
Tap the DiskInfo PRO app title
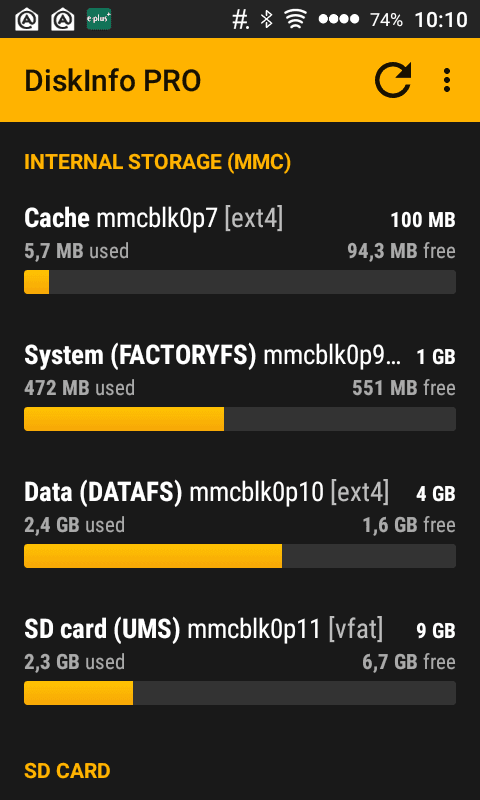113,81
